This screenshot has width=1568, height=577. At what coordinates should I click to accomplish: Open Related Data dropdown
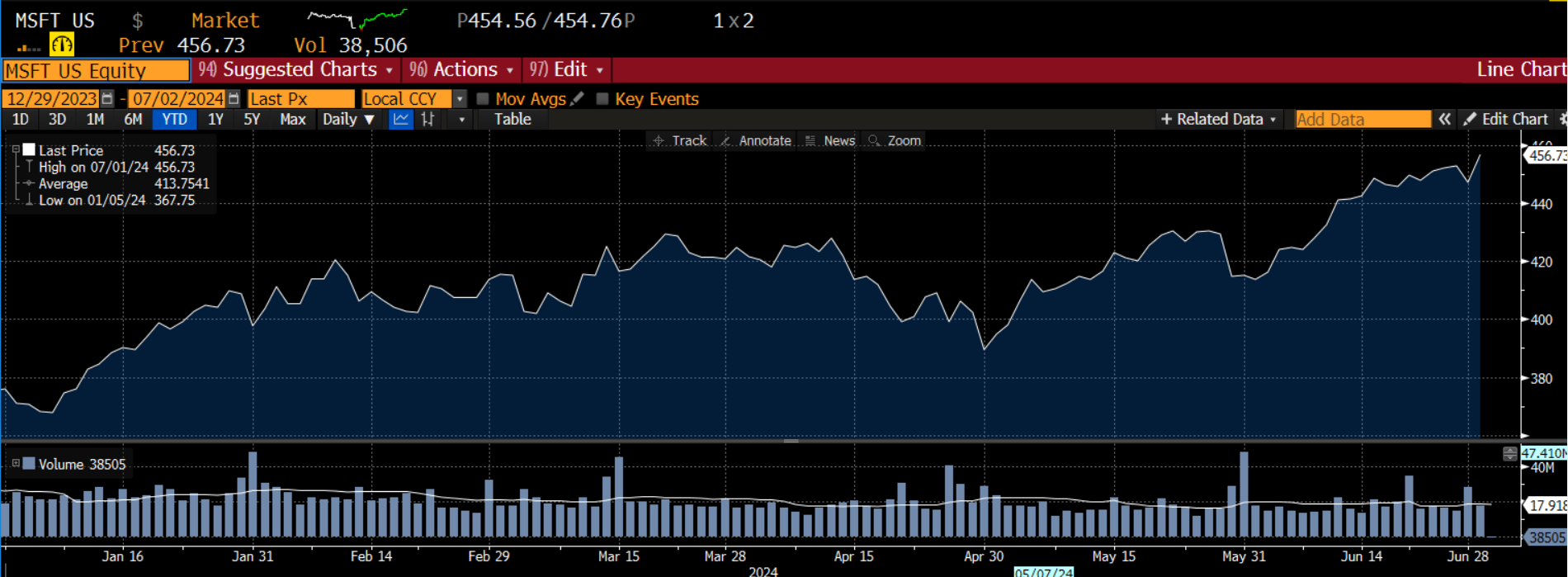1219,120
